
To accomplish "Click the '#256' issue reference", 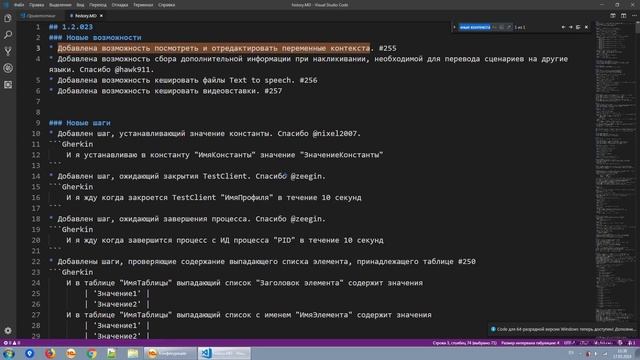I will 308,80.
